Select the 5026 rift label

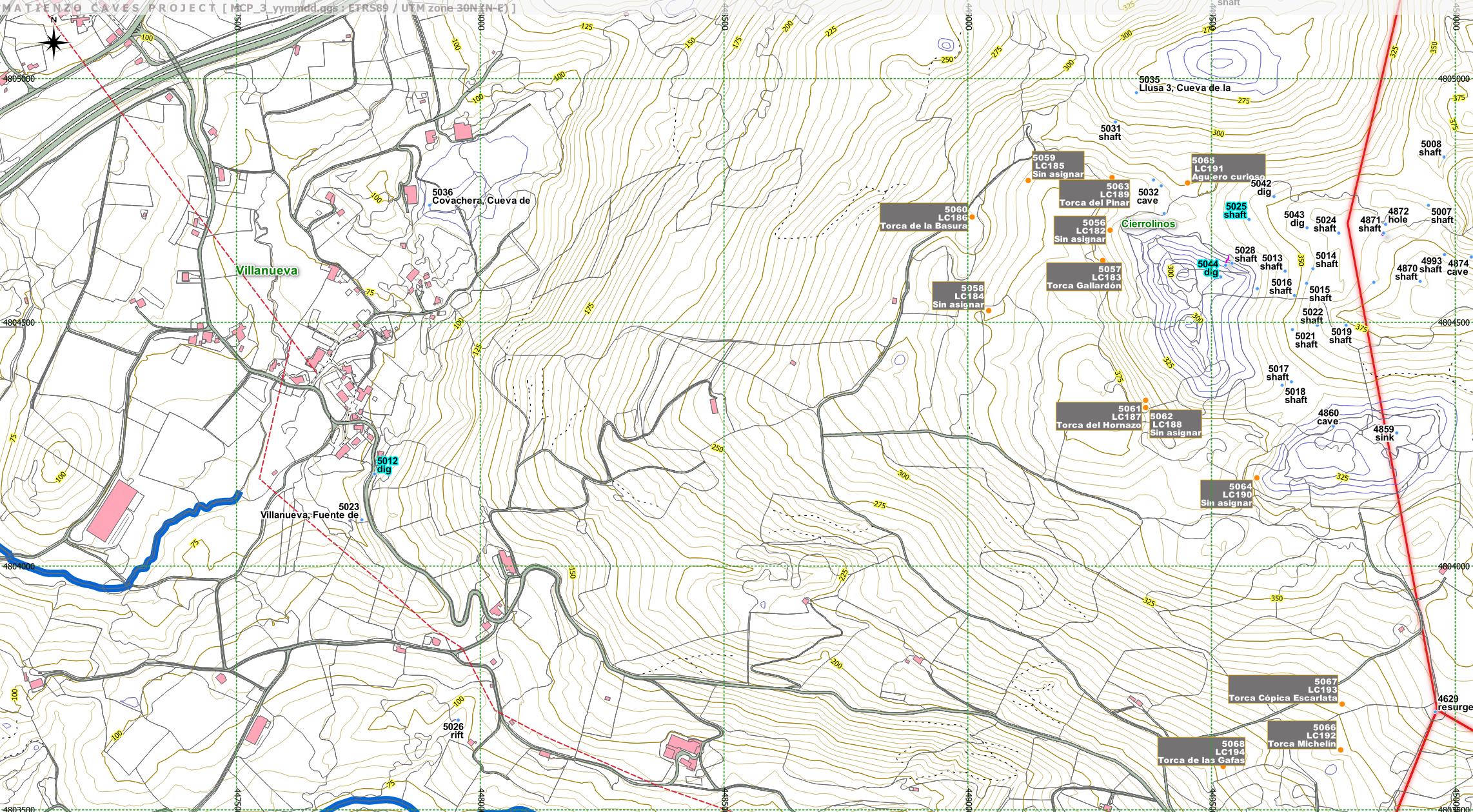click(453, 730)
